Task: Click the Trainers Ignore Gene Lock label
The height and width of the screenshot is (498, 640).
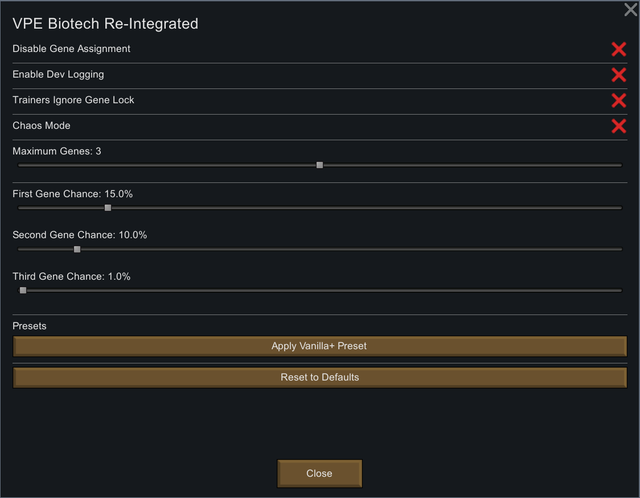Action: tap(73, 100)
